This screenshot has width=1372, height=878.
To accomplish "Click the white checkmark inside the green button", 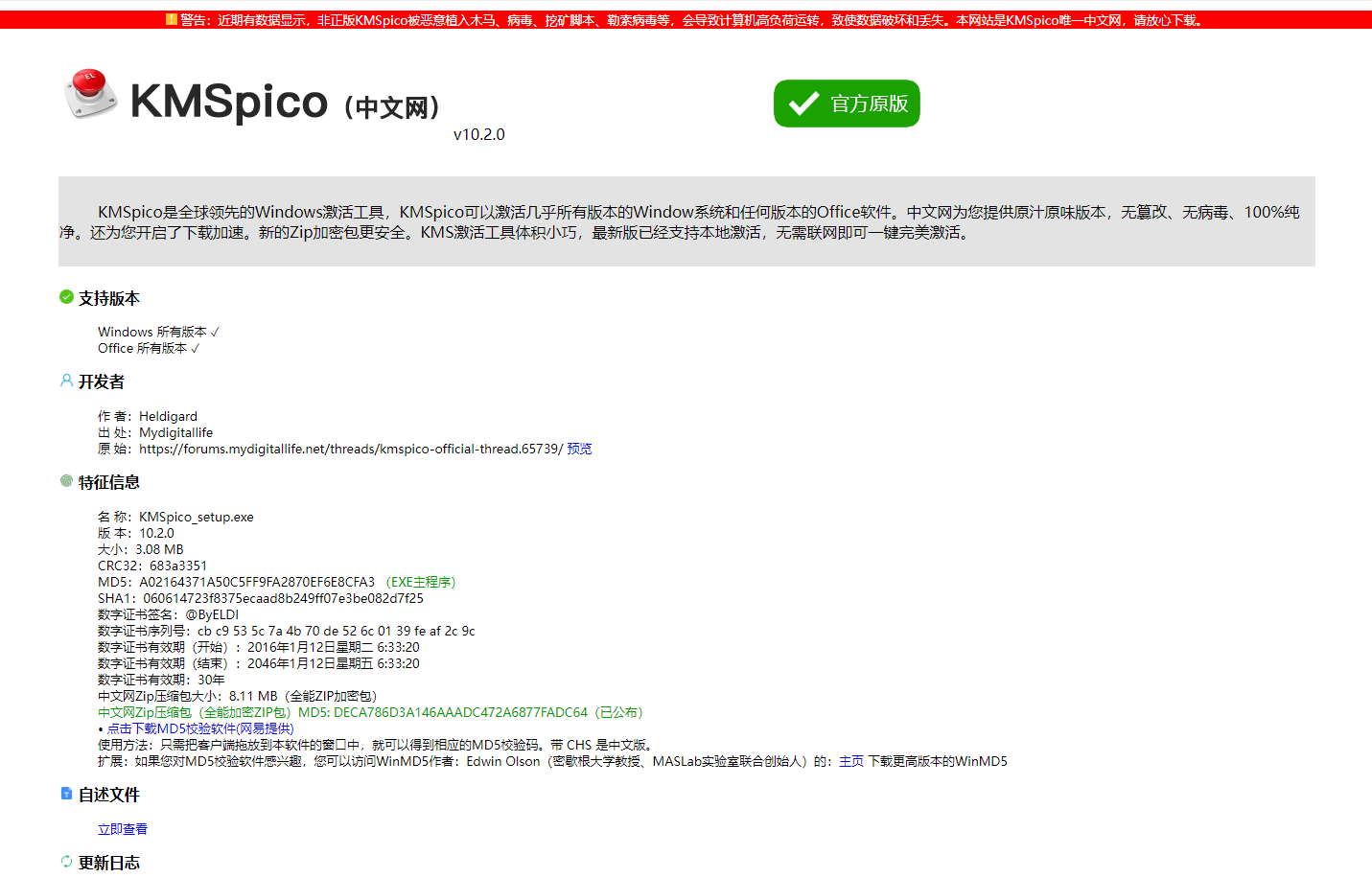I will point(805,103).
